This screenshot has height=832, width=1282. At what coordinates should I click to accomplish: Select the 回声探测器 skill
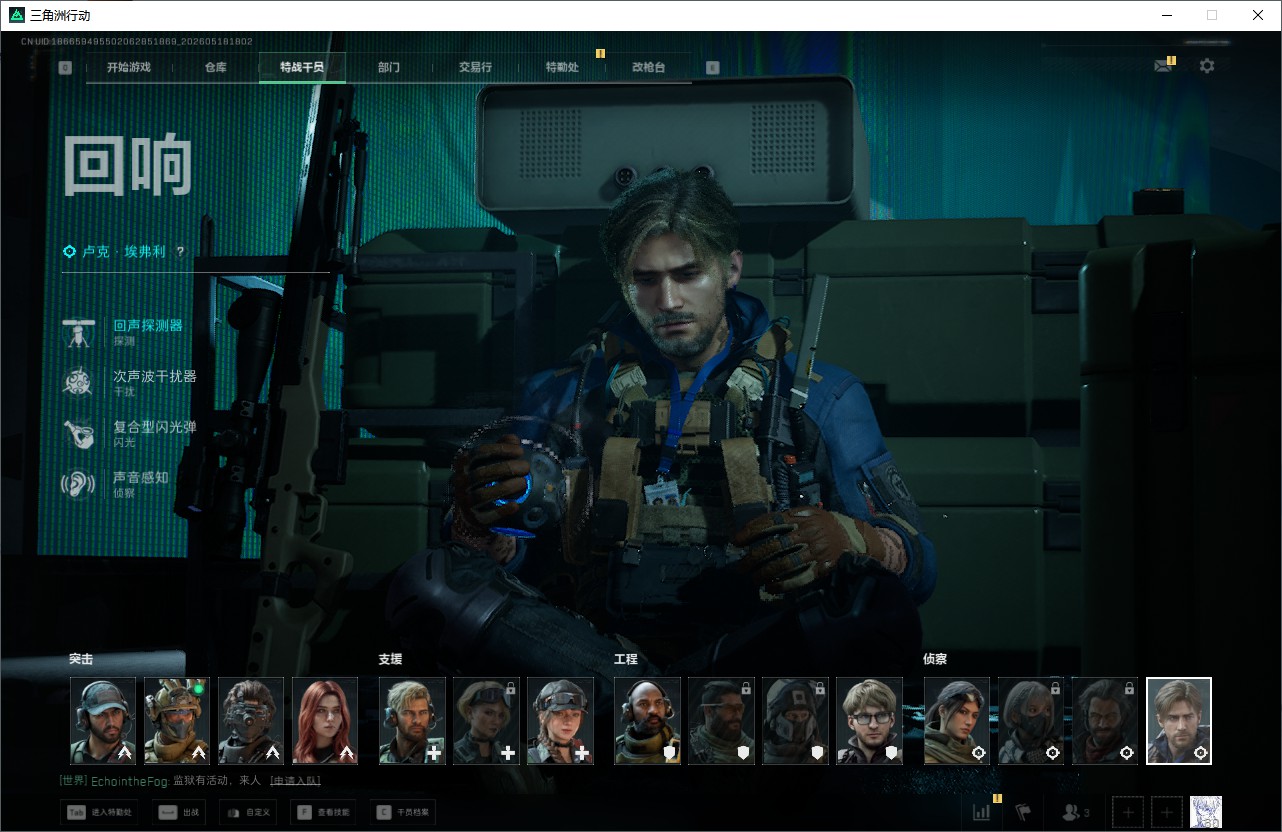(130, 331)
